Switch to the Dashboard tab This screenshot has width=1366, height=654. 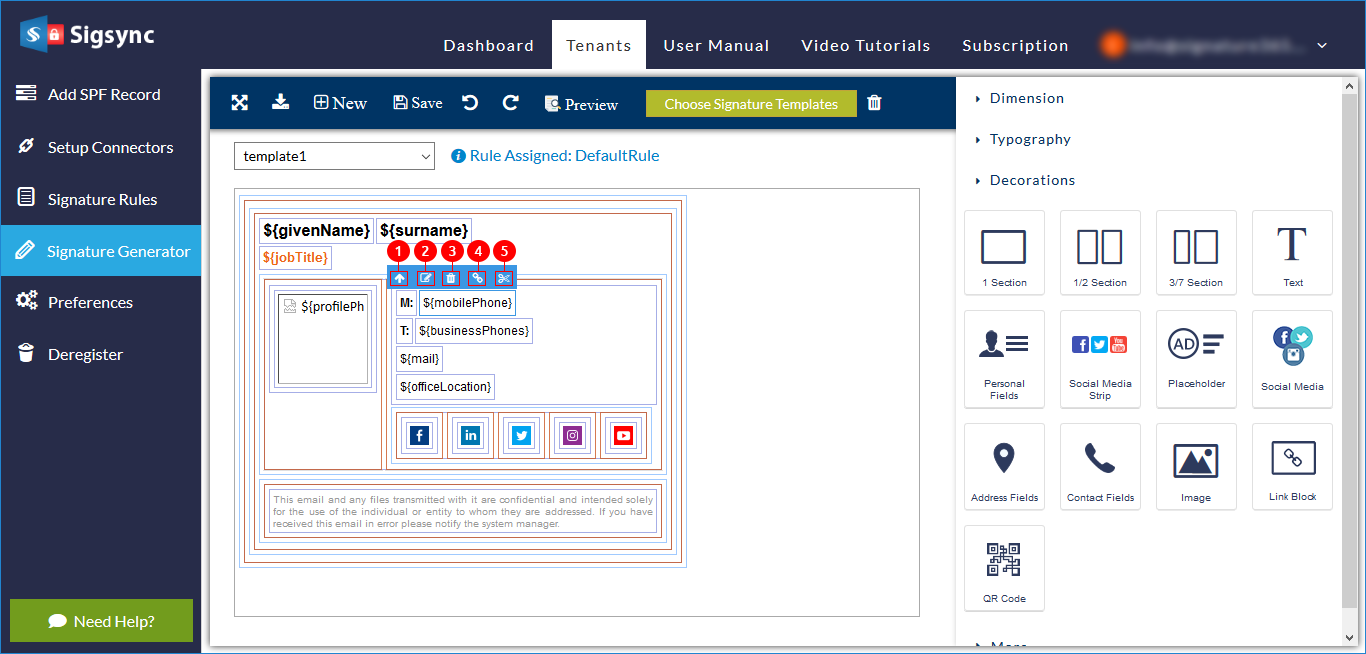tap(488, 46)
